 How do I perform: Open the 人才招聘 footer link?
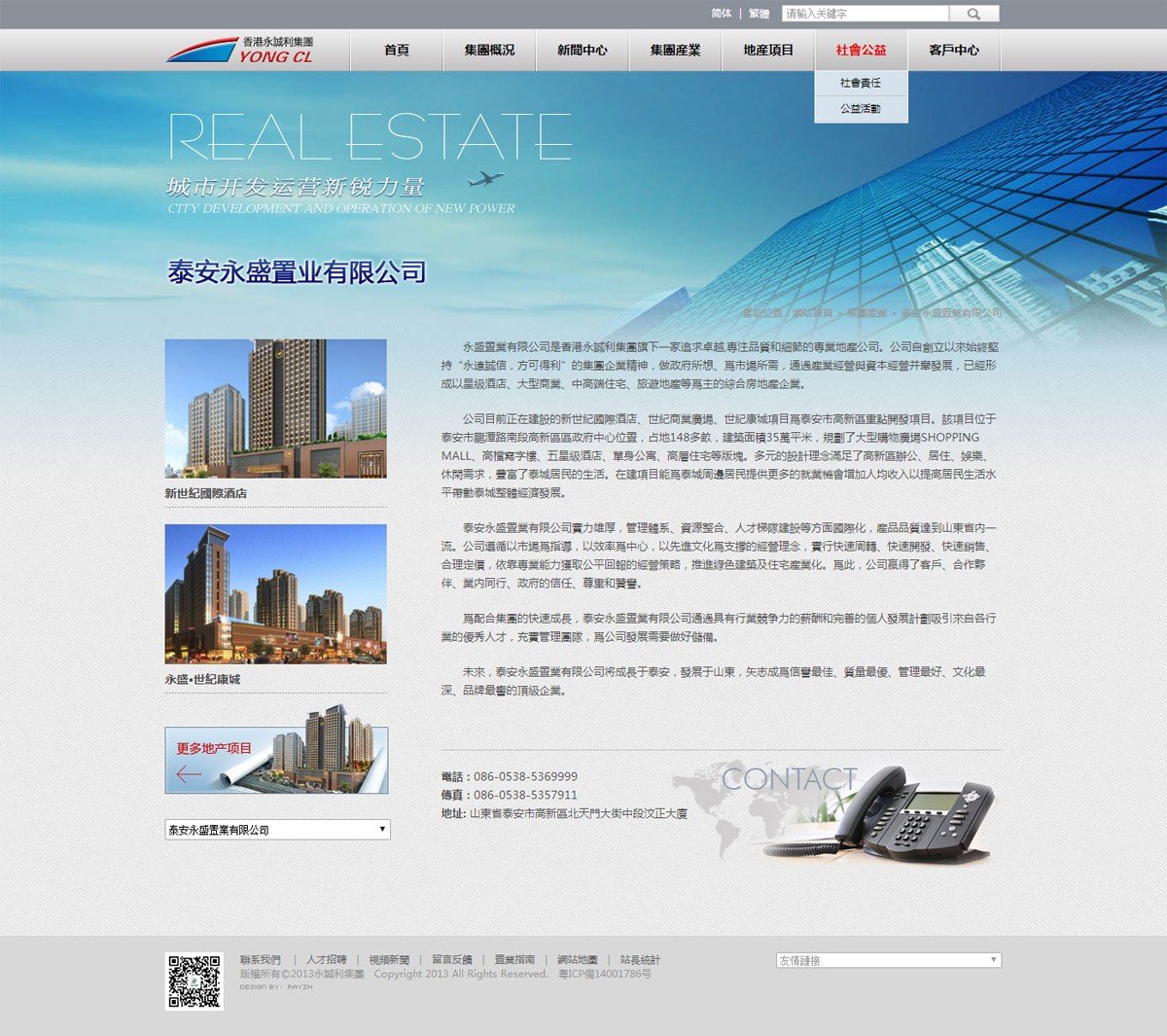[x=326, y=959]
